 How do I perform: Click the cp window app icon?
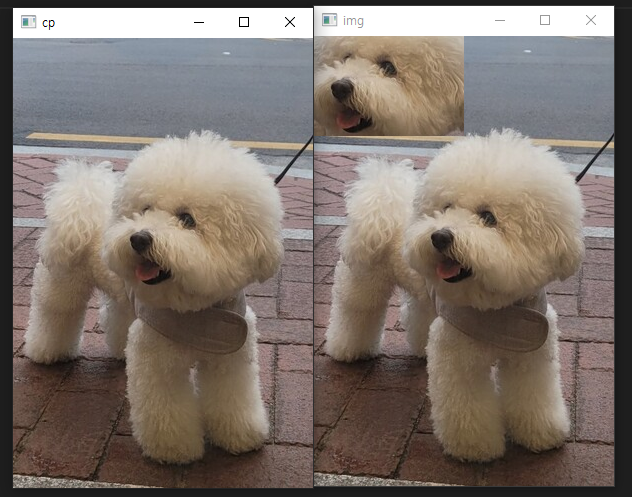coord(29,22)
